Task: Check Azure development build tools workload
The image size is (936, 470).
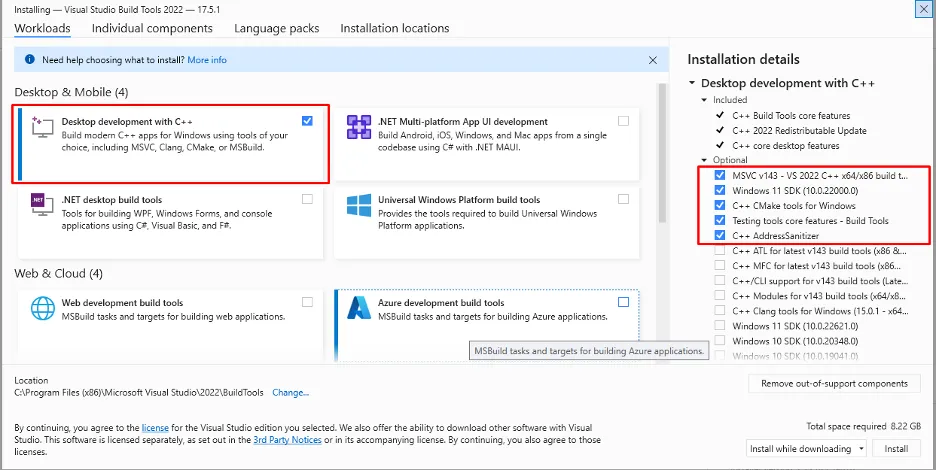Action: tap(623, 302)
